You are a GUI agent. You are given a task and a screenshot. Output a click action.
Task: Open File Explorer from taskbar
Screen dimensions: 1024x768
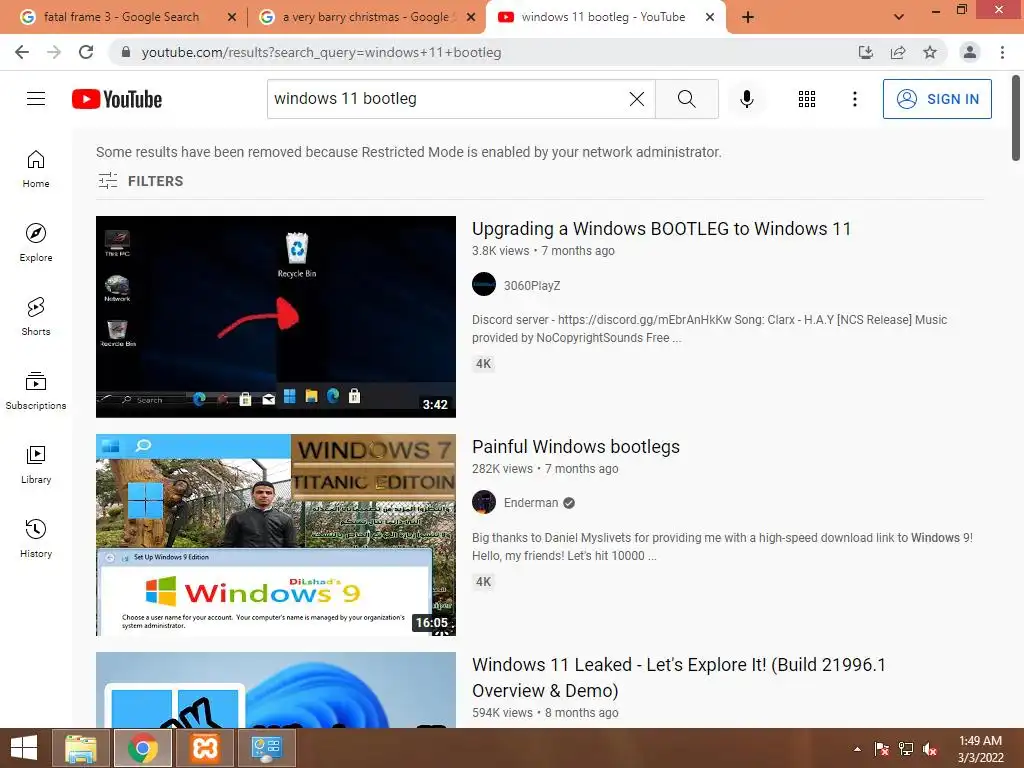(x=80, y=748)
